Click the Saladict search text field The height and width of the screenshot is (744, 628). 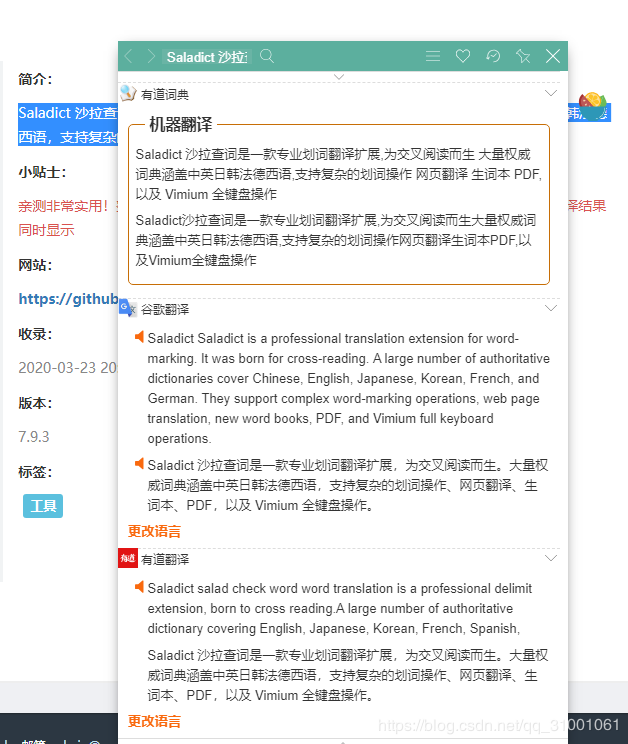pyautogui.click(x=207, y=57)
